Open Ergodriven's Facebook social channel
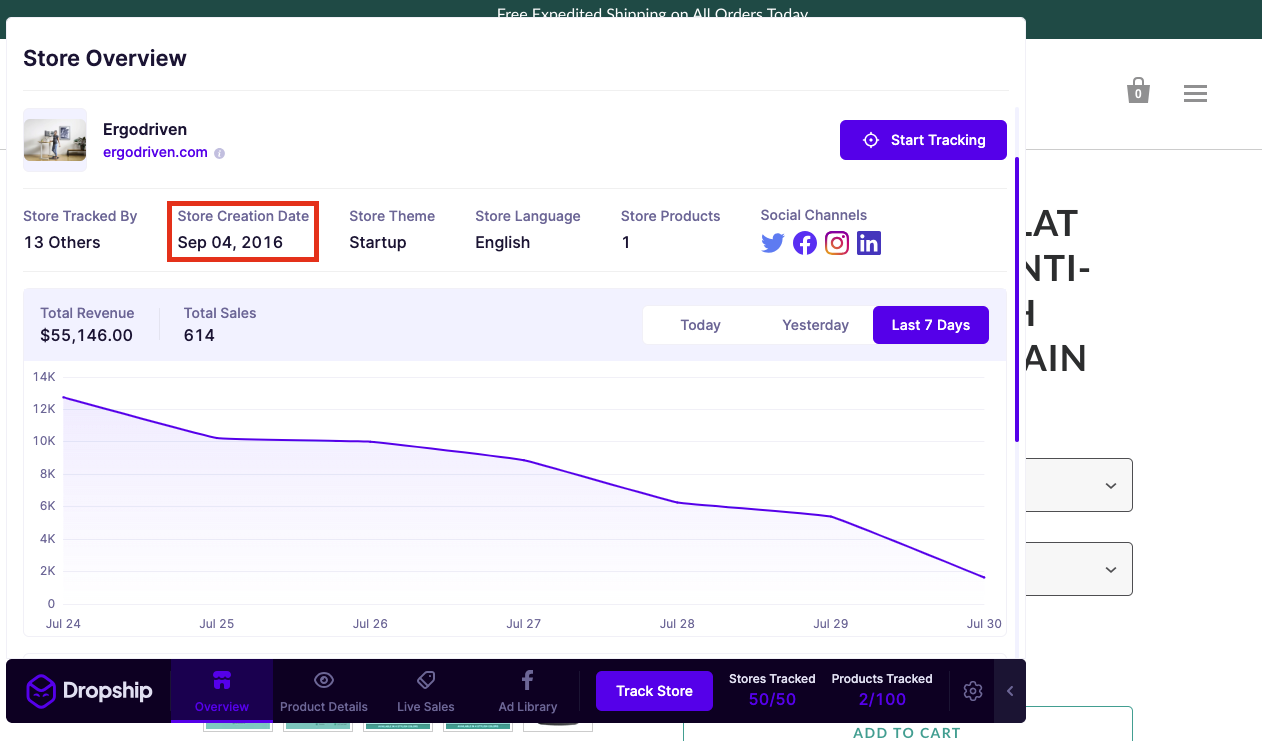 click(804, 243)
